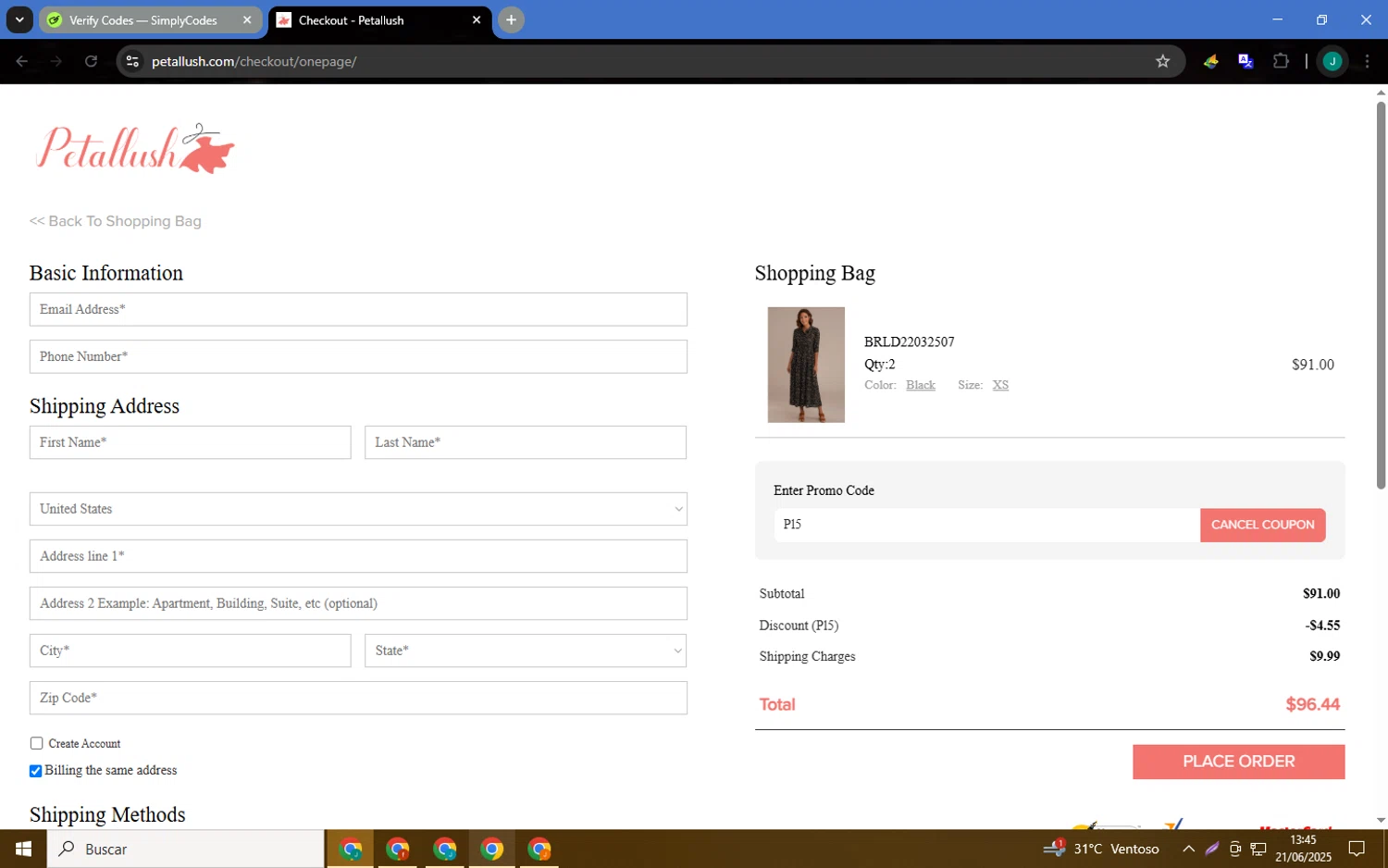Open Windows Start menu

click(x=23, y=849)
